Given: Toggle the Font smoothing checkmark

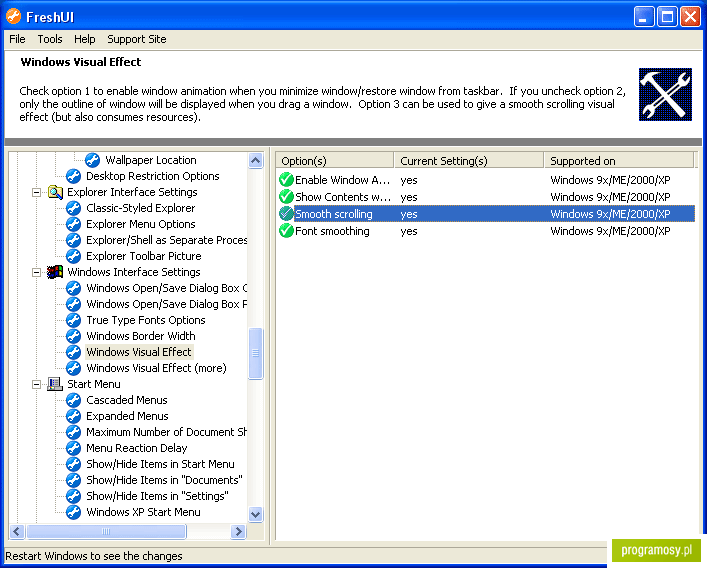Looking at the screenshot, I should (x=286, y=231).
